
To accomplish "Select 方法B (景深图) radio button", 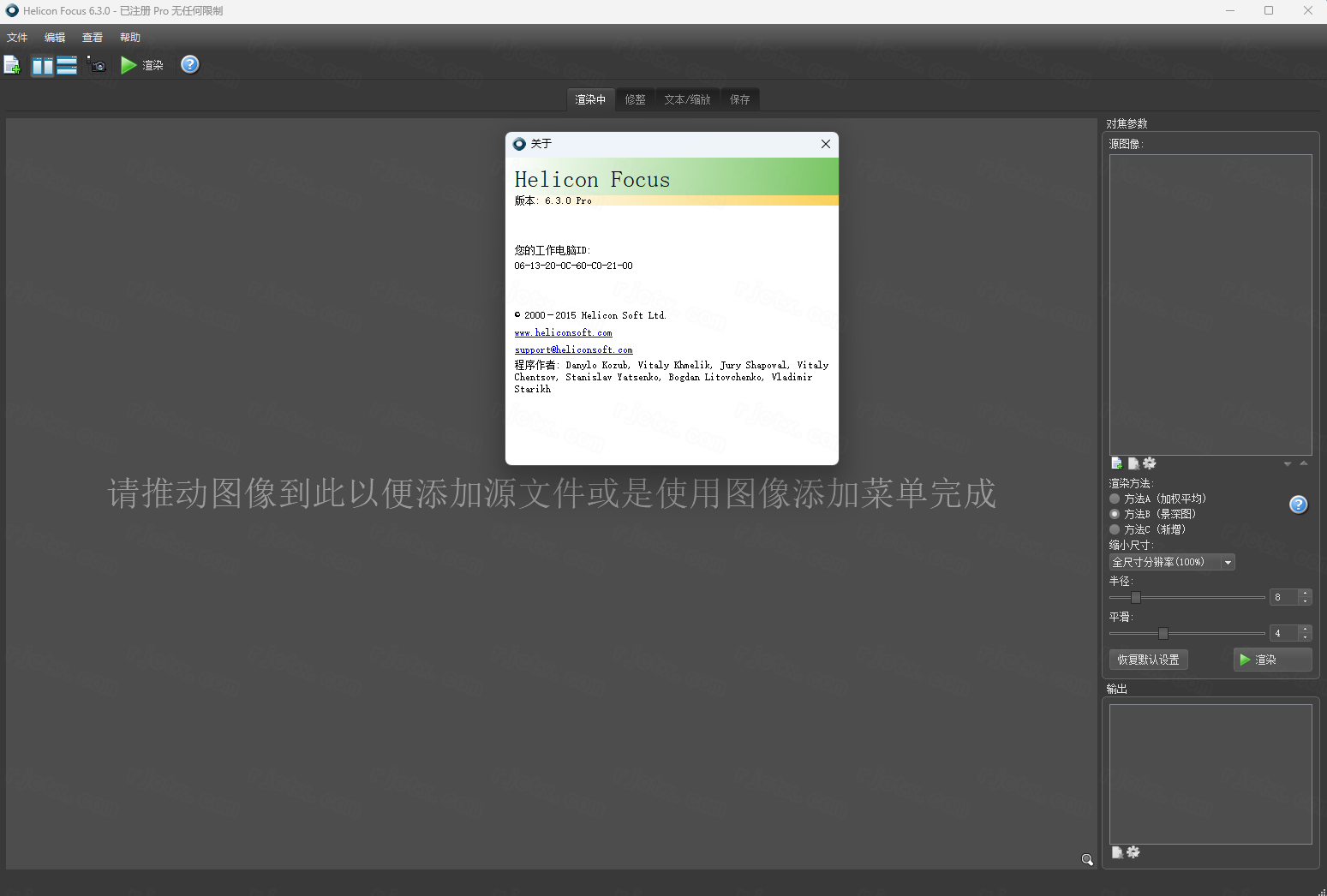I will coord(1115,514).
